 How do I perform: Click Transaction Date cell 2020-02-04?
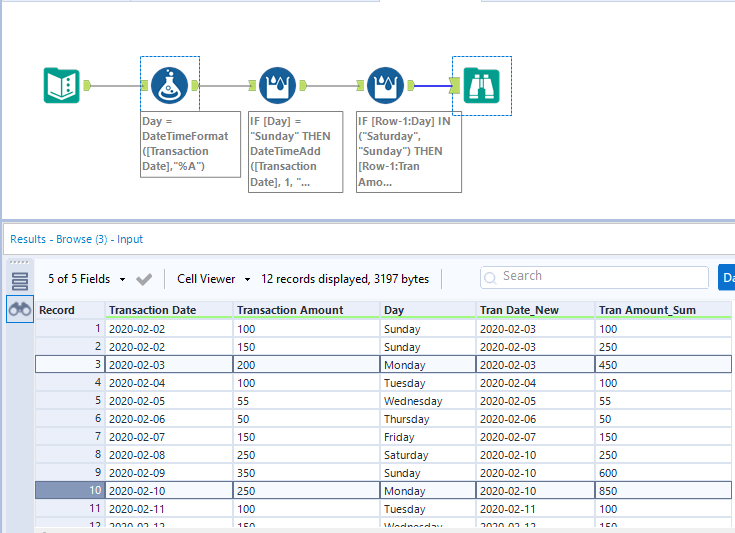tap(169, 383)
